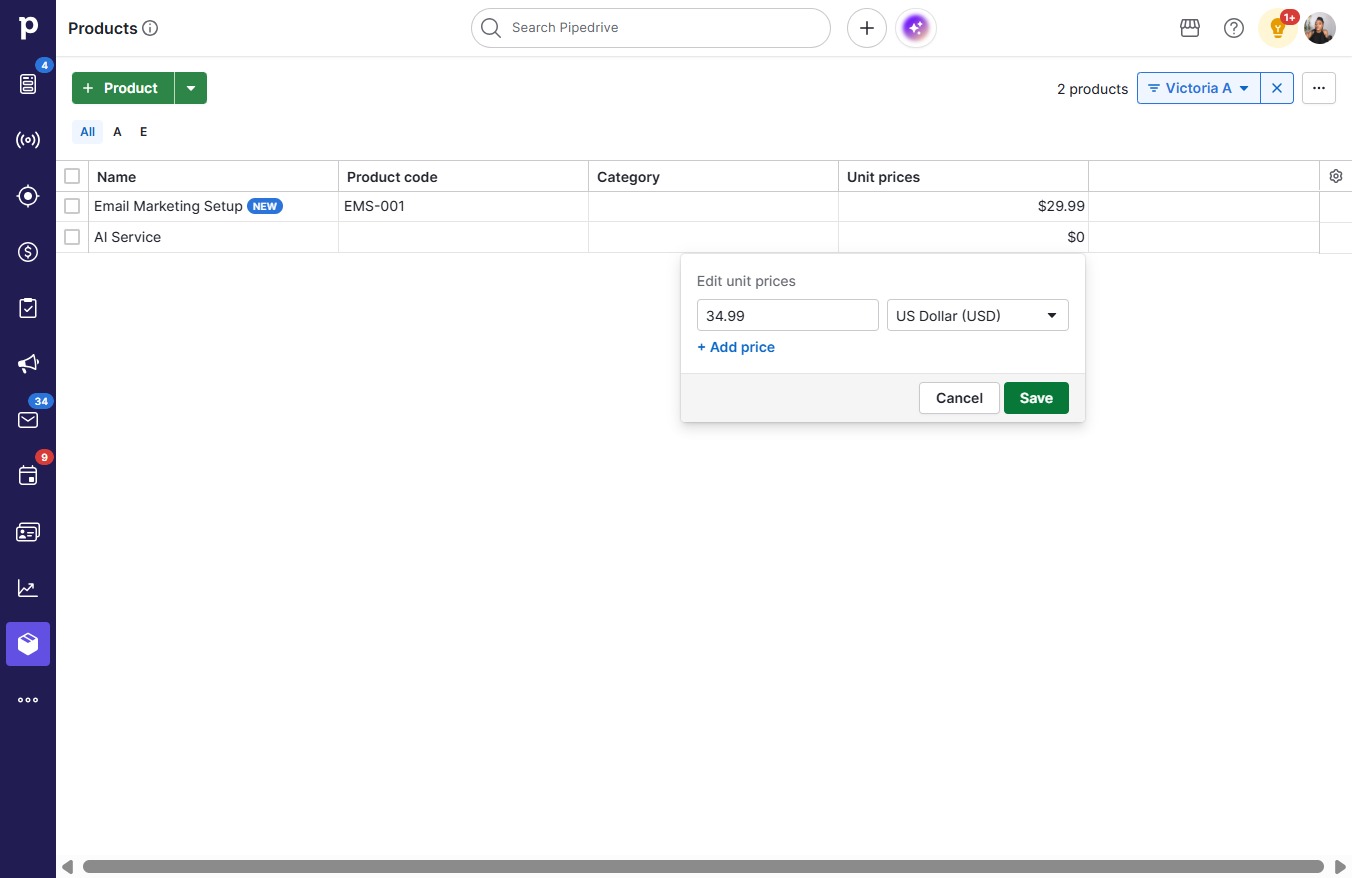The height and width of the screenshot is (878, 1352).
Task: Select the Products box icon in sidebar
Action: tap(28, 644)
